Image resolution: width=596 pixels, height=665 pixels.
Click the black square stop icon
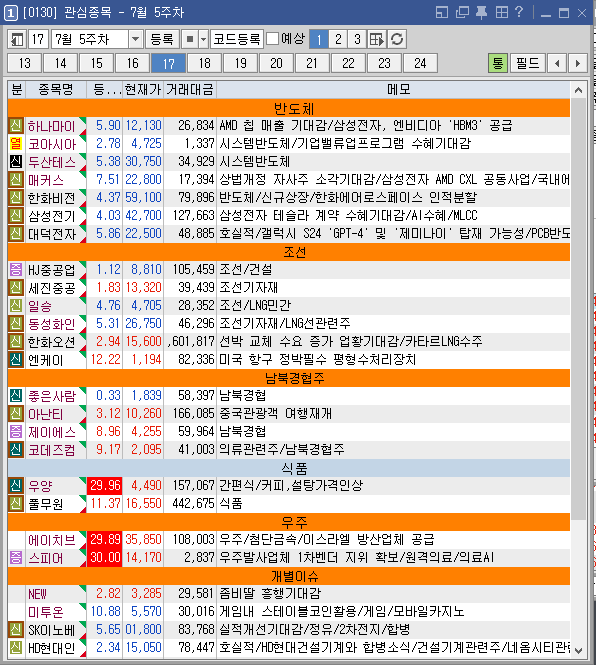click(190, 39)
